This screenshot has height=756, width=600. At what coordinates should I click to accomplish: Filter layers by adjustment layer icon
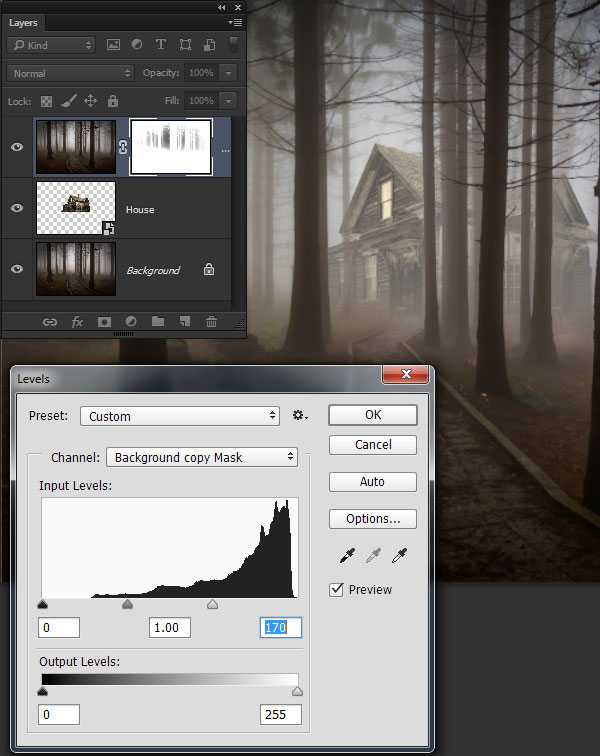(x=137, y=45)
